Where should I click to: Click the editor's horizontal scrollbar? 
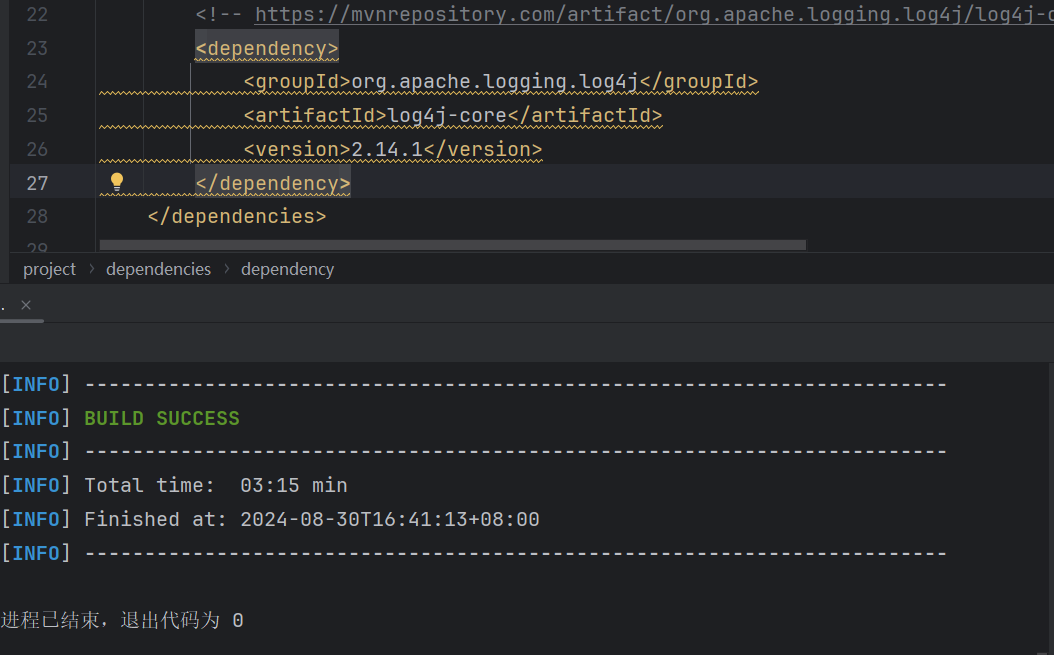(x=452, y=244)
